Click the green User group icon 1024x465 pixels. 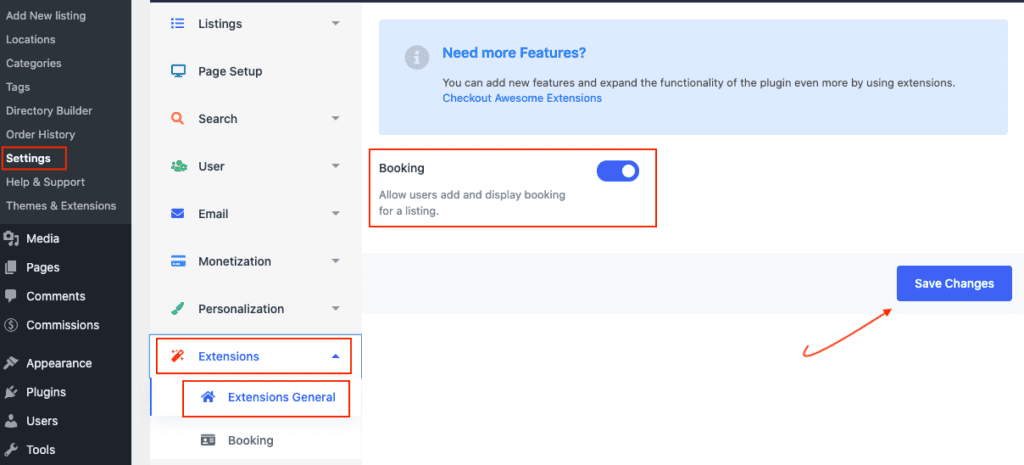coord(178,167)
